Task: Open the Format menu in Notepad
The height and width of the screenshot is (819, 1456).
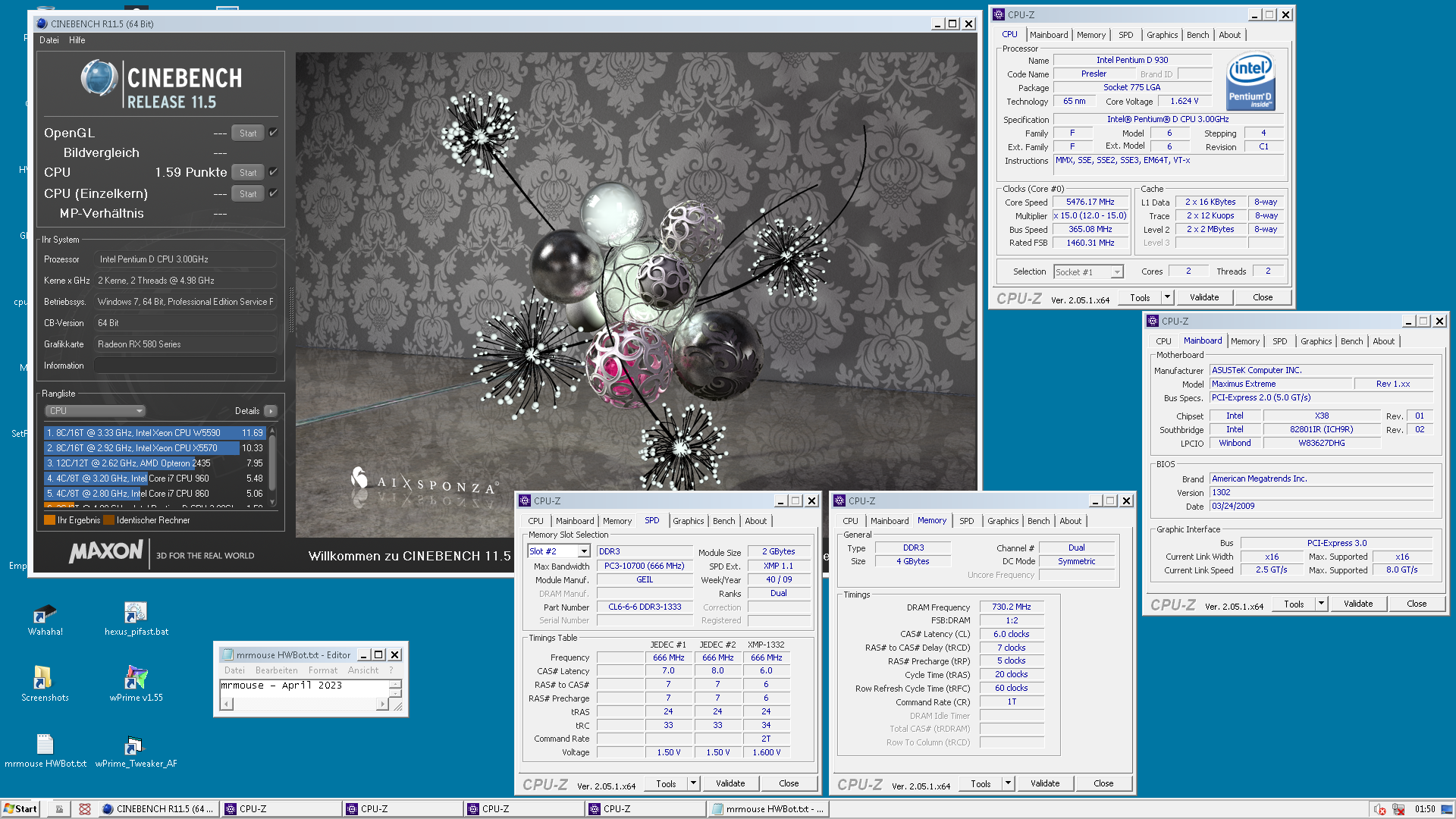Action: 323,670
